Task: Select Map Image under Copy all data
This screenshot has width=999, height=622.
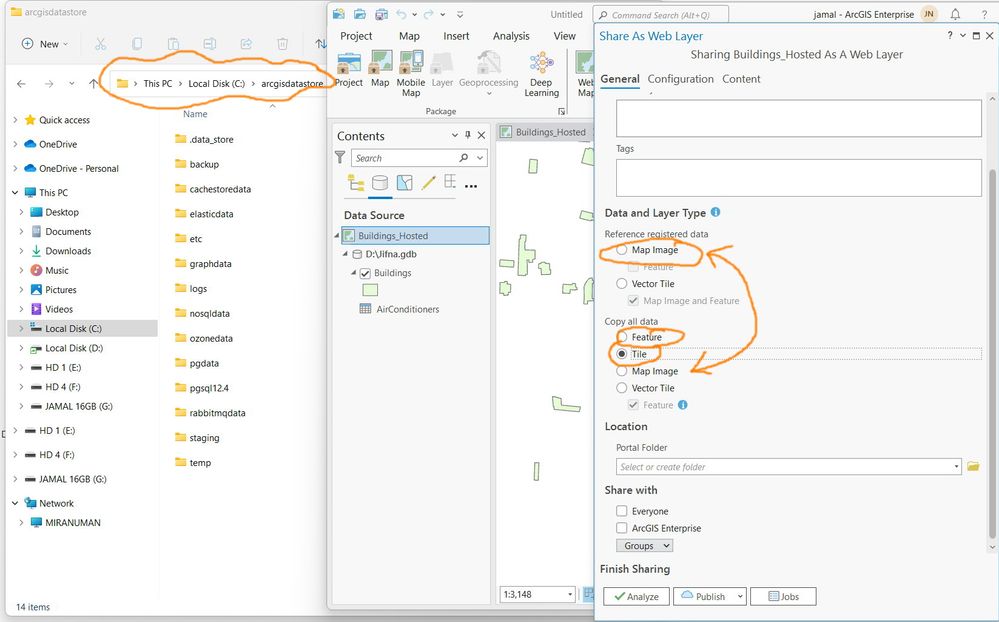Action: [x=621, y=371]
